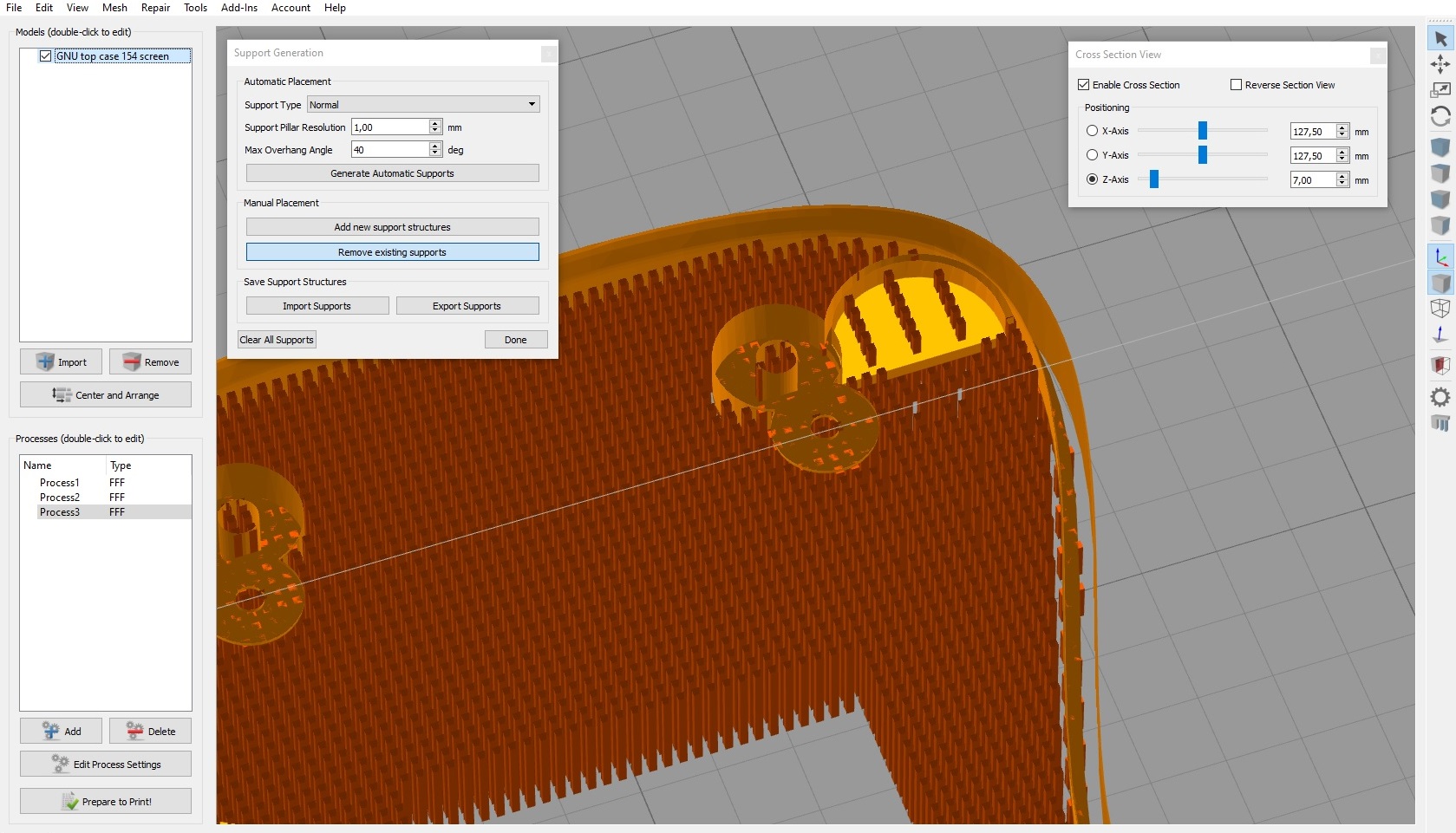Screen dimensions: 1456x833
Task: Click Import Supports button
Action: (317, 306)
